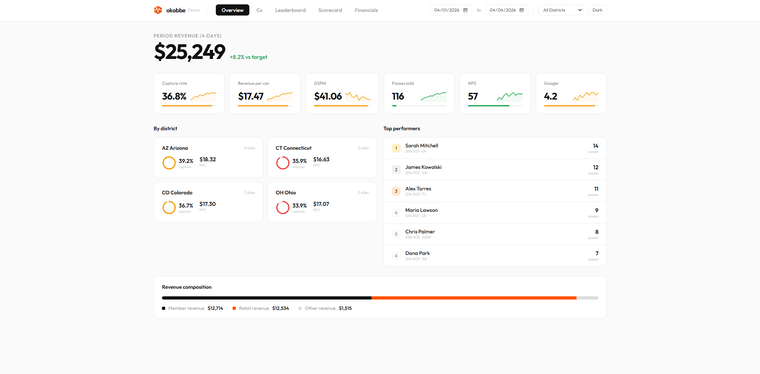Image resolution: width=760 pixels, height=374 pixels.
Task: Click the start date field 04/01/2026
Action: click(x=451, y=10)
